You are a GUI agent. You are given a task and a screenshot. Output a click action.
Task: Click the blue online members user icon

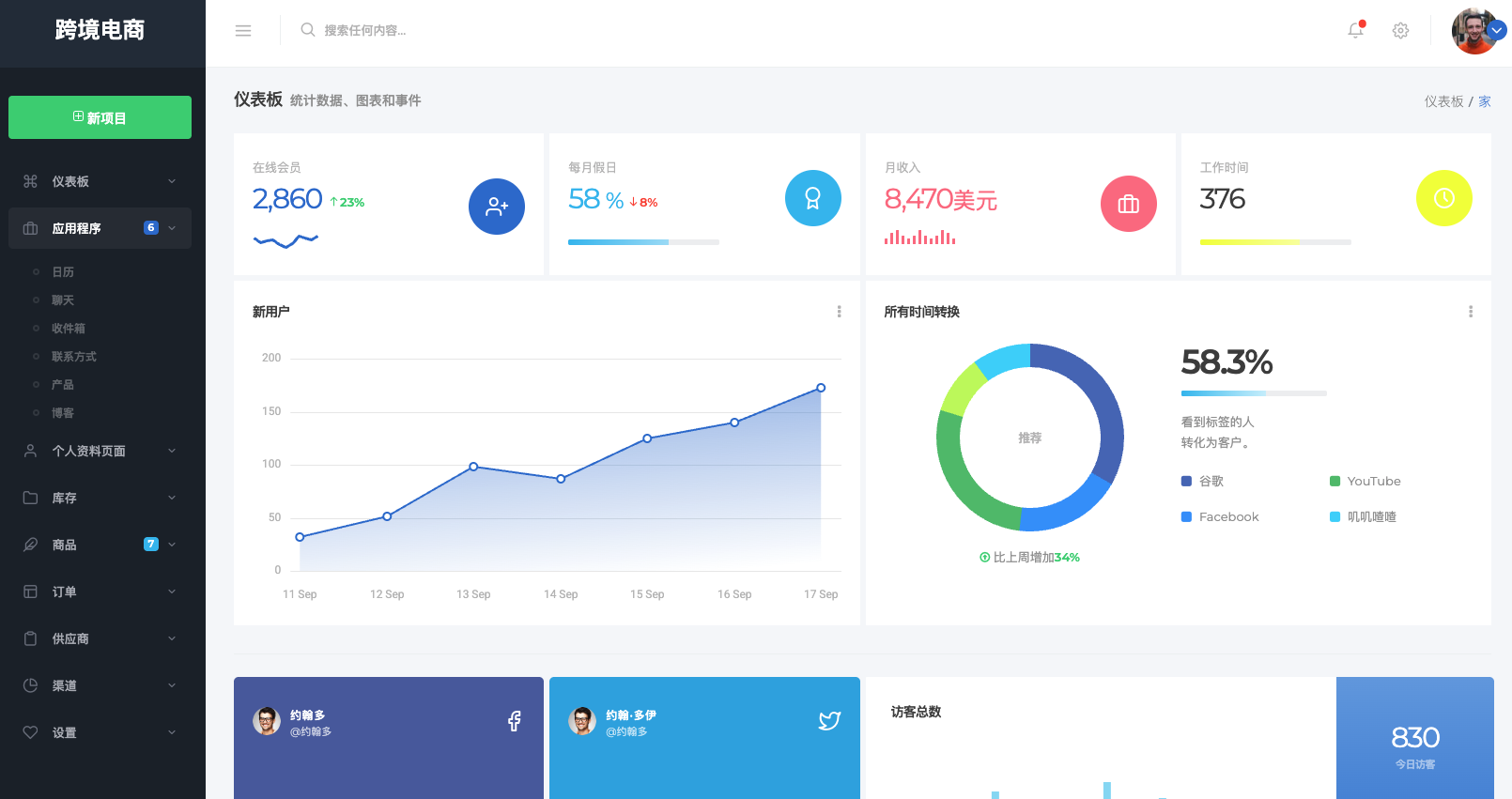point(496,207)
